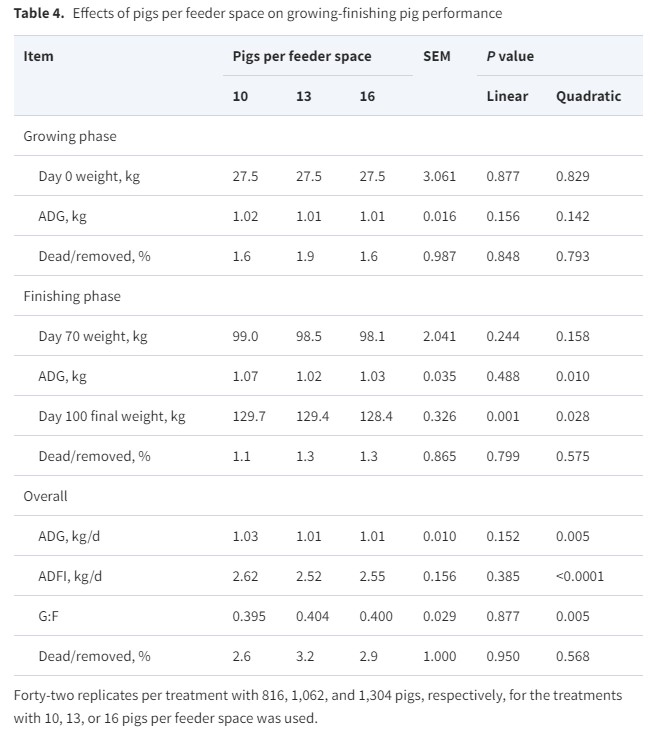Click the Day 100 final weight label
The height and width of the screenshot is (741, 663).
click(112, 416)
